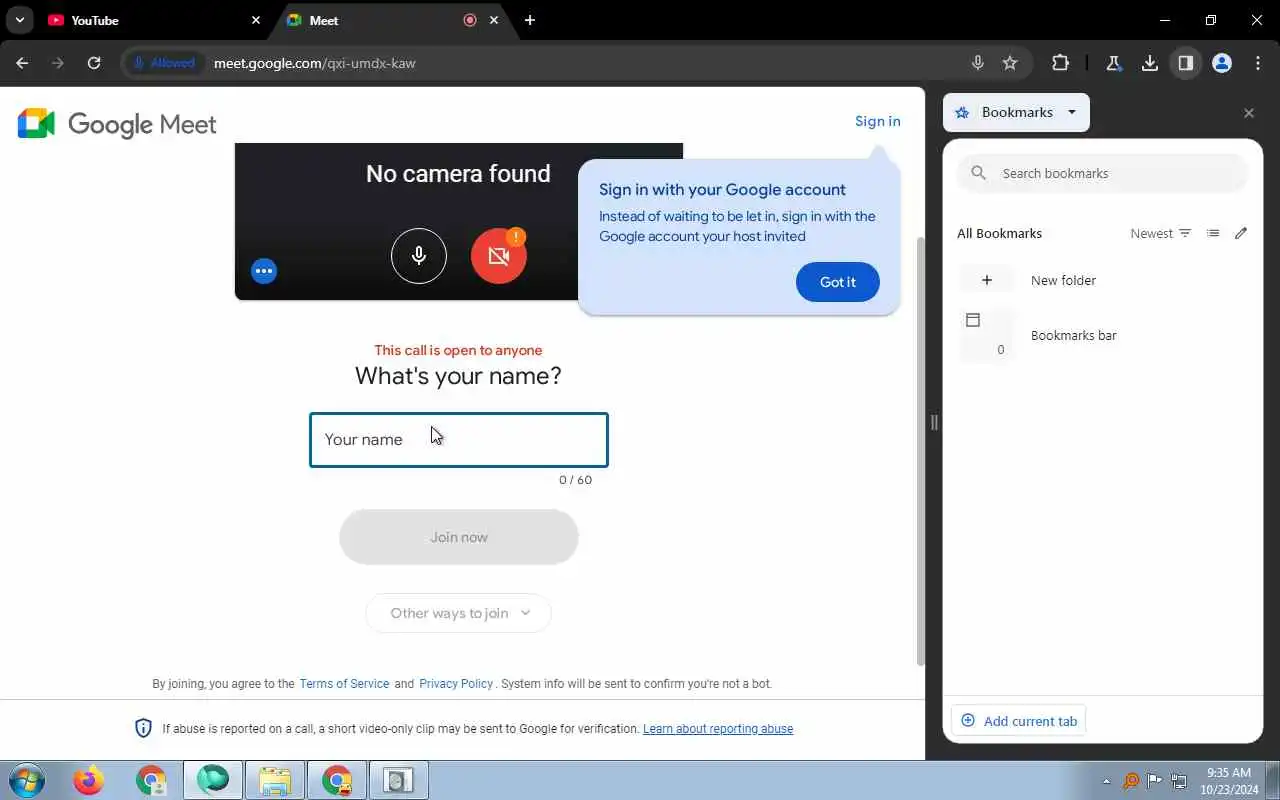Open the green round taskbar app icon
The image size is (1280, 800).
click(x=213, y=780)
